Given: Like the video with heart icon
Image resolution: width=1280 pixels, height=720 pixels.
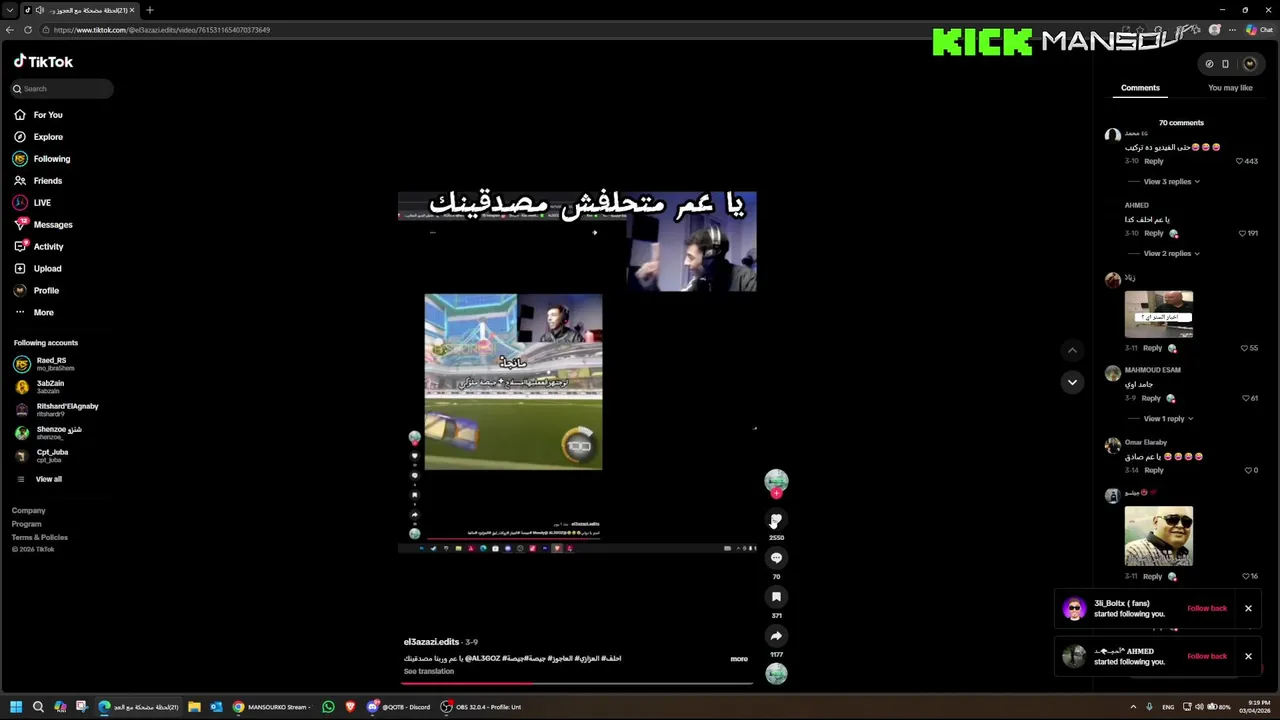Looking at the screenshot, I should (x=776, y=520).
